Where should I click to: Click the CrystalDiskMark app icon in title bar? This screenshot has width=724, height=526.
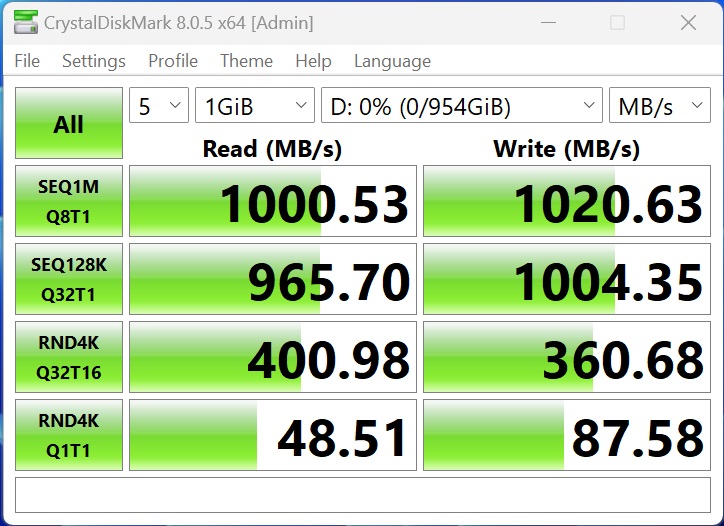point(24,22)
